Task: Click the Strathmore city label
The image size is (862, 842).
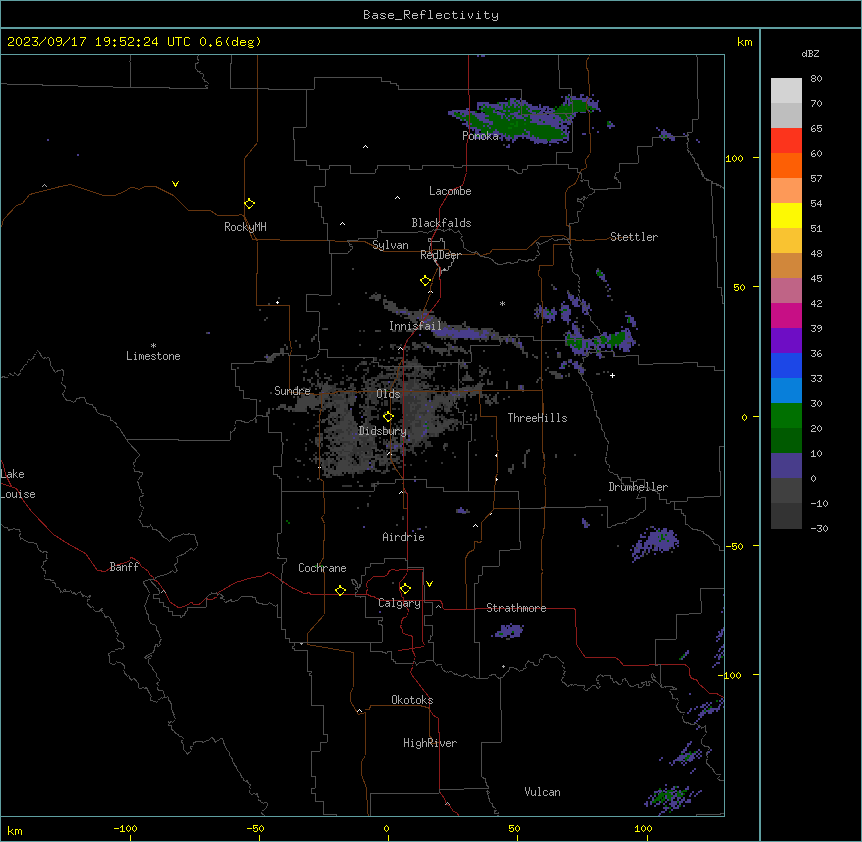Action: (x=516, y=608)
